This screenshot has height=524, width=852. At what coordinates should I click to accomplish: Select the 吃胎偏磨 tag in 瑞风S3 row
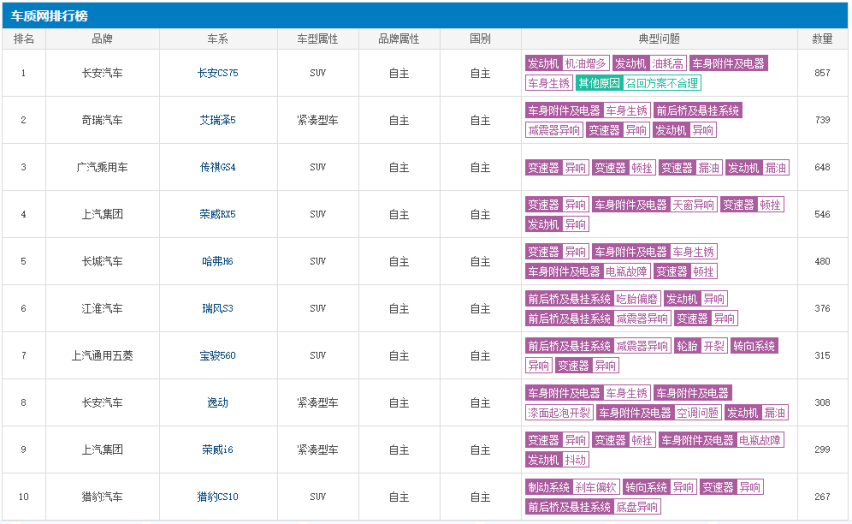636,299
